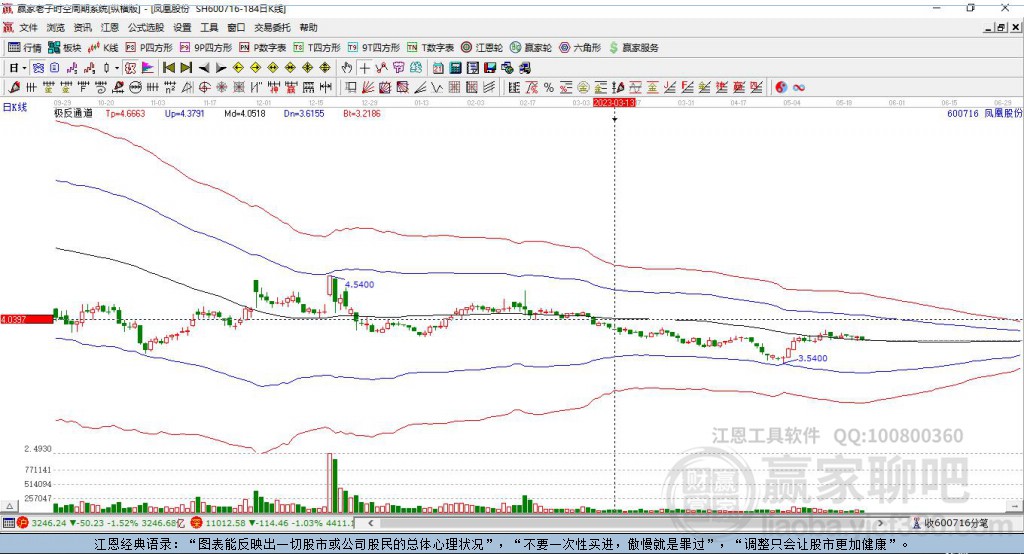
Task: Open the P四方形 tool
Action: point(149,48)
